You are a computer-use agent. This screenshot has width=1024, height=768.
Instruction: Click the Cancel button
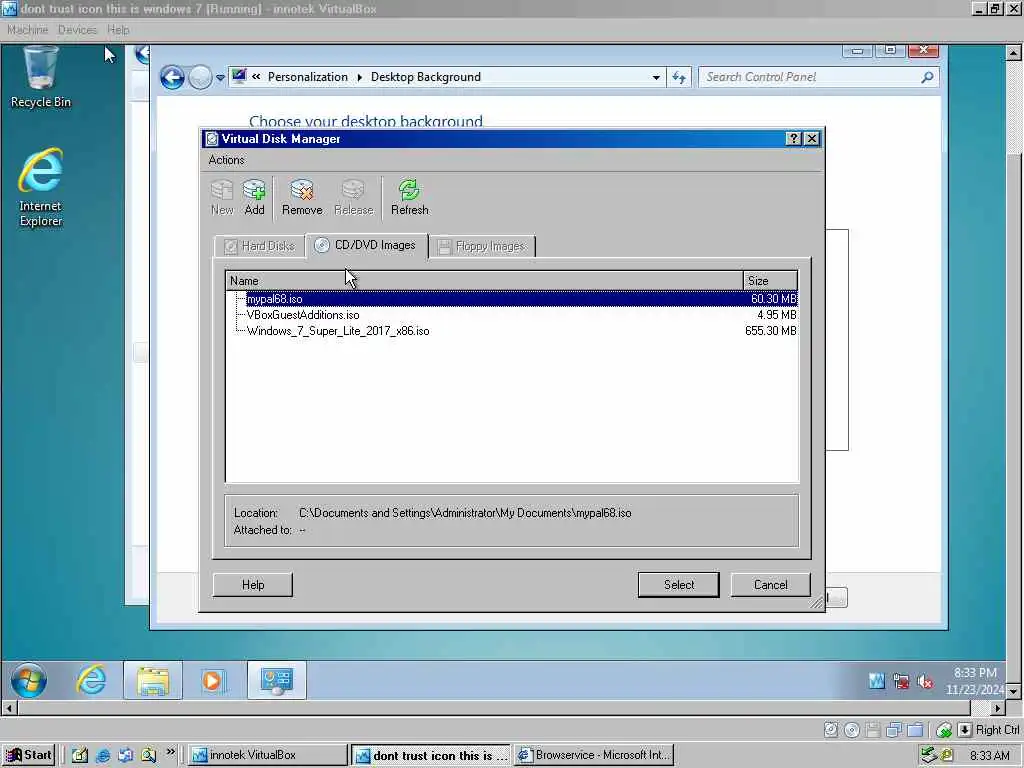(771, 584)
